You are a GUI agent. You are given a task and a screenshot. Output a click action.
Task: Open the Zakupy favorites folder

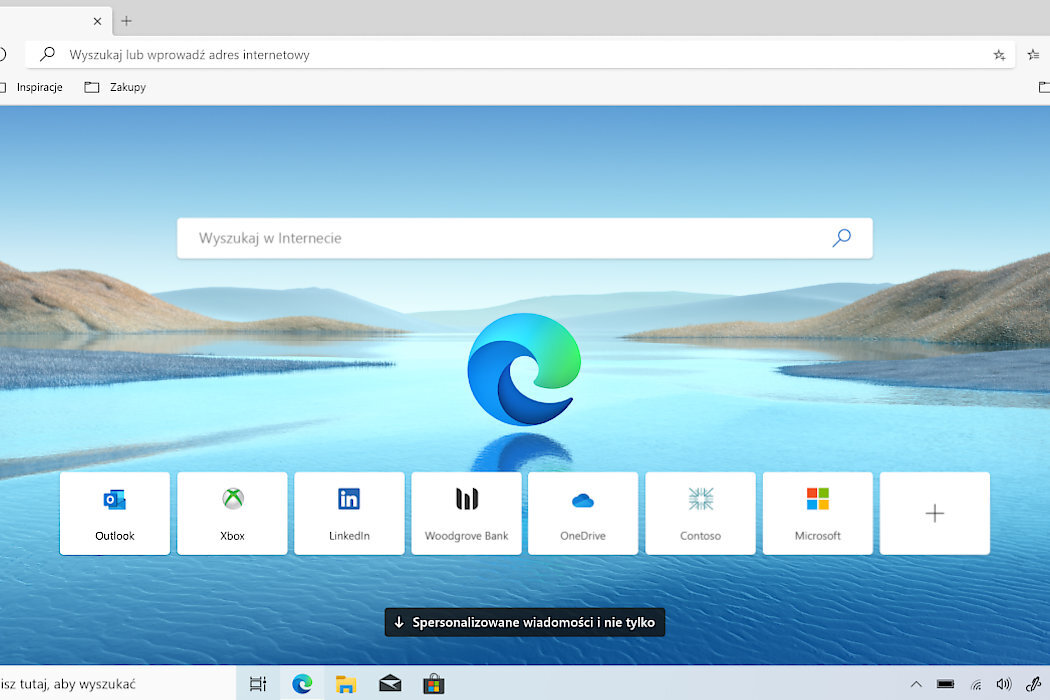click(x=115, y=87)
